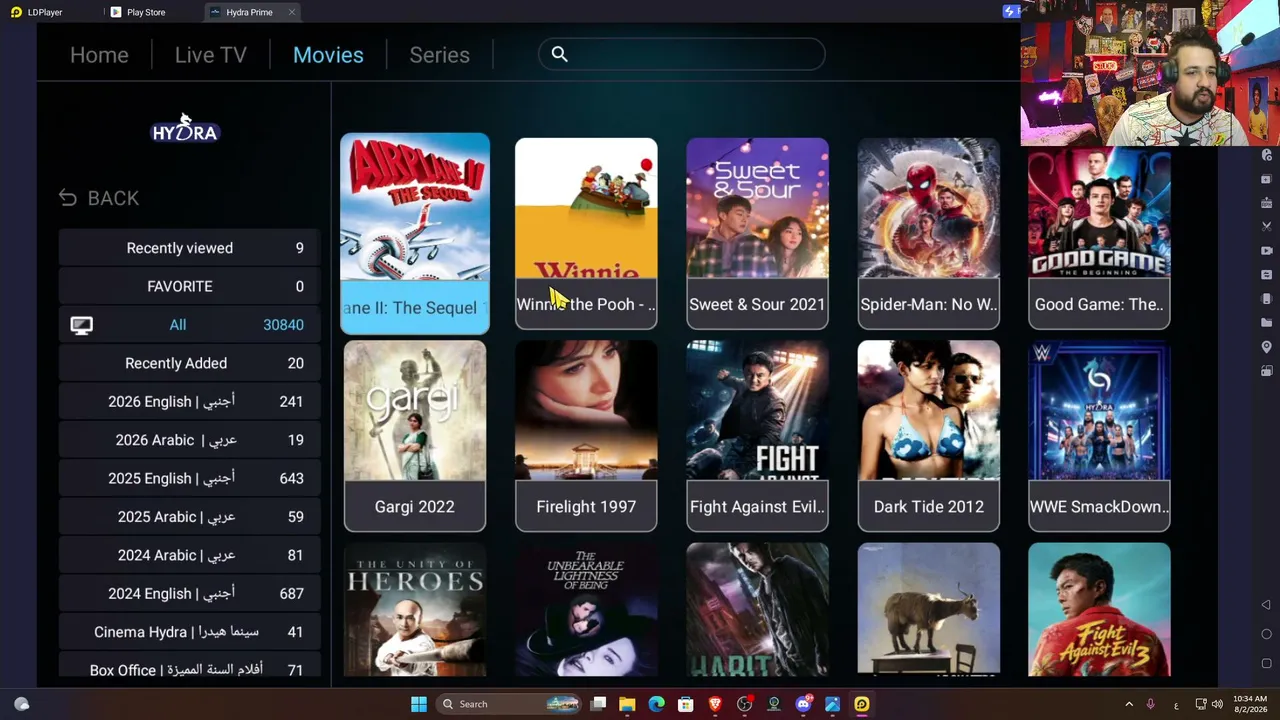This screenshot has height=720, width=1280.
Task: Switch to Live TV tab
Action: [210, 55]
